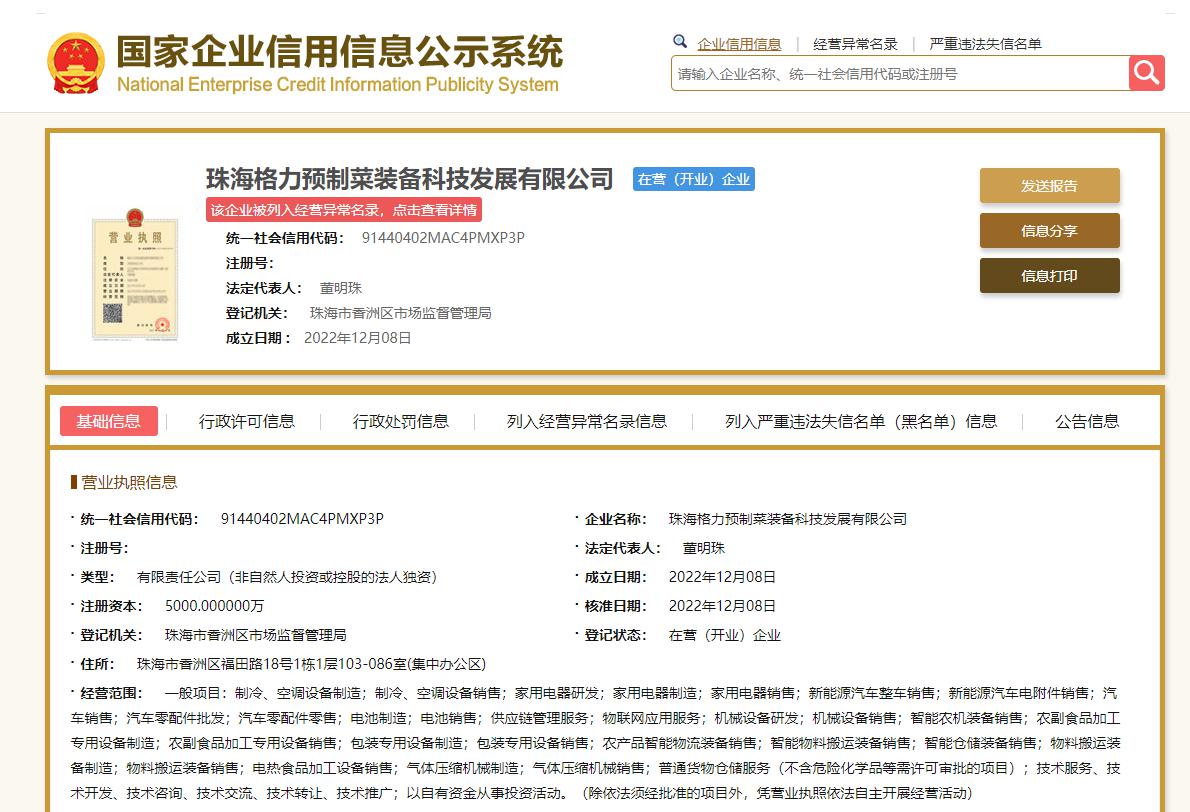This screenshot has height=812, width=1190.
Task: Click the credit code value in 营业执照信息 section
Action: tap(302, 519)
